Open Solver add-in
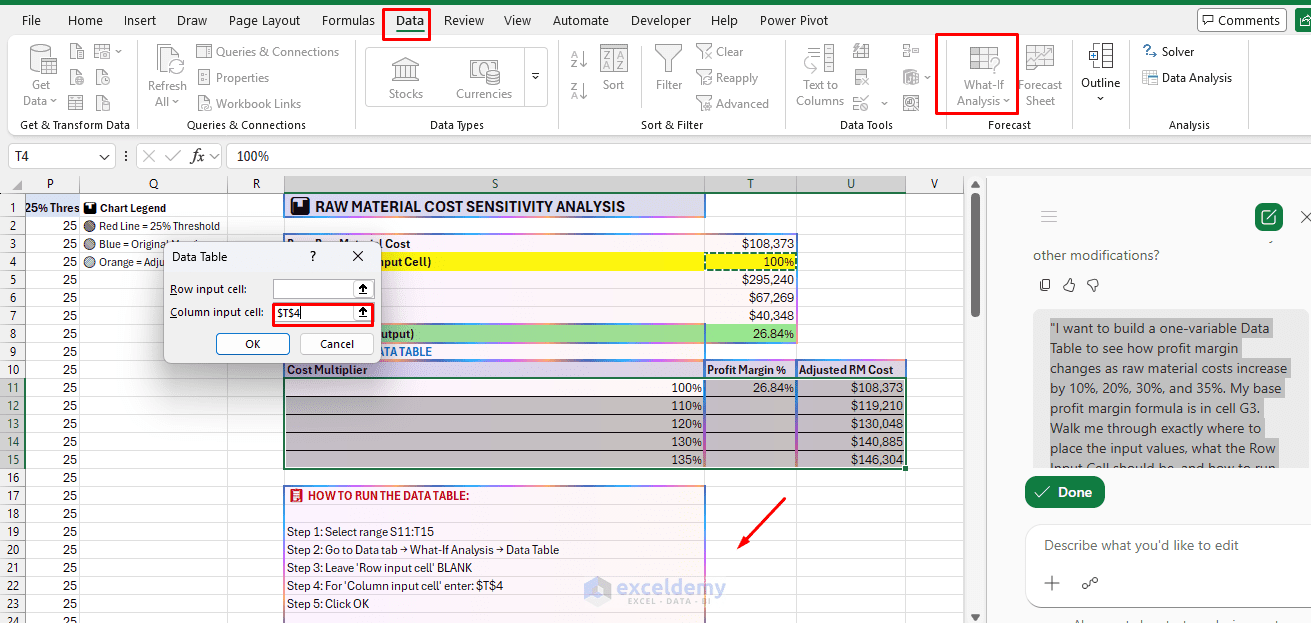 coord(1168,52)
